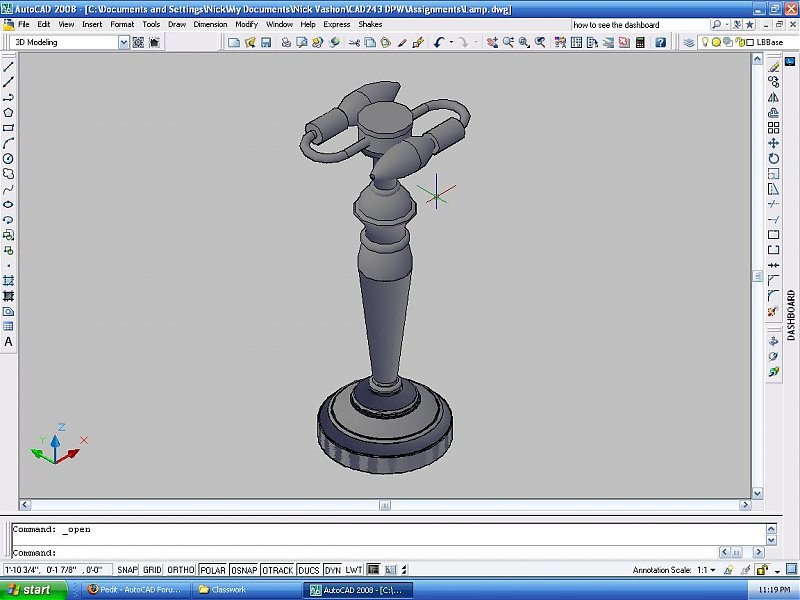Toggle GRID display in status bar
The height and width of the screenshot is (600, 800).
[152, 570]
